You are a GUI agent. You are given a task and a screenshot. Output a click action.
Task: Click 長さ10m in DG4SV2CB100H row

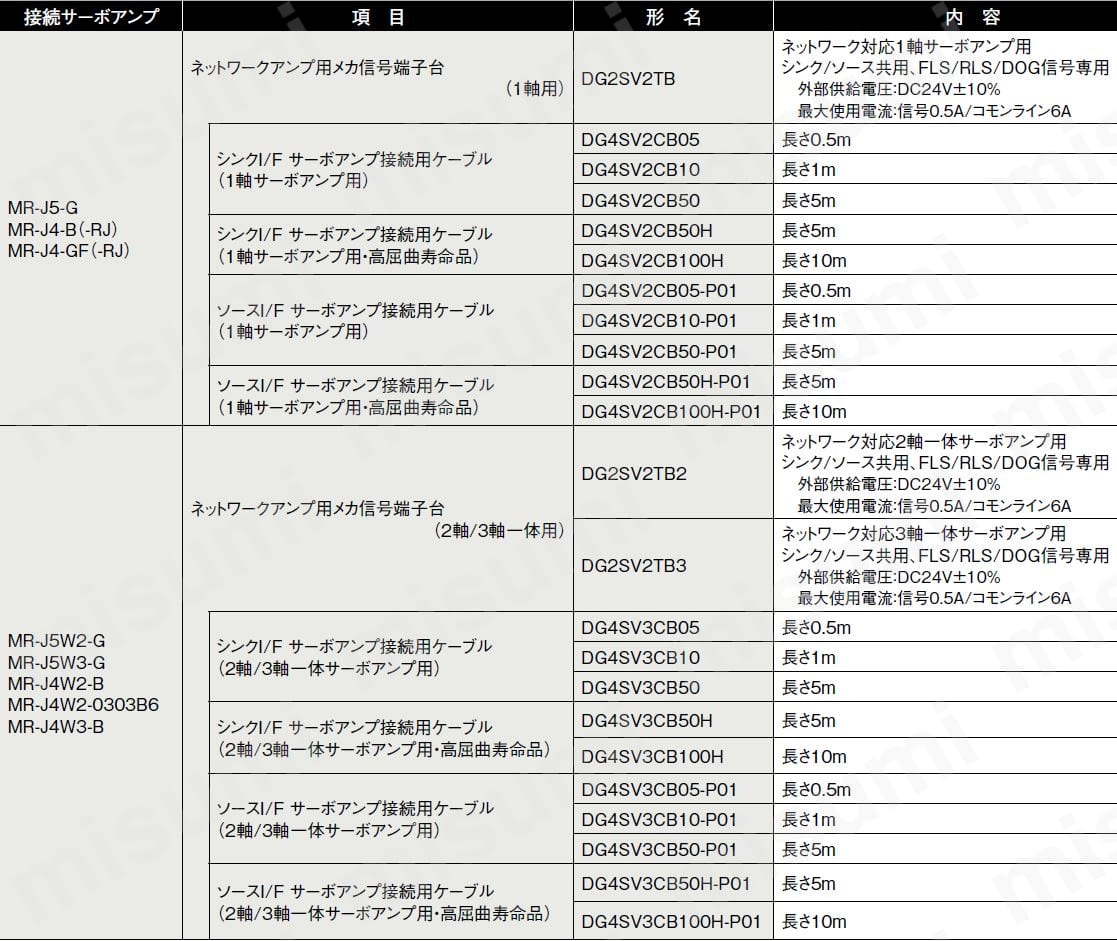pyautogui.click(x=814, y=261)
